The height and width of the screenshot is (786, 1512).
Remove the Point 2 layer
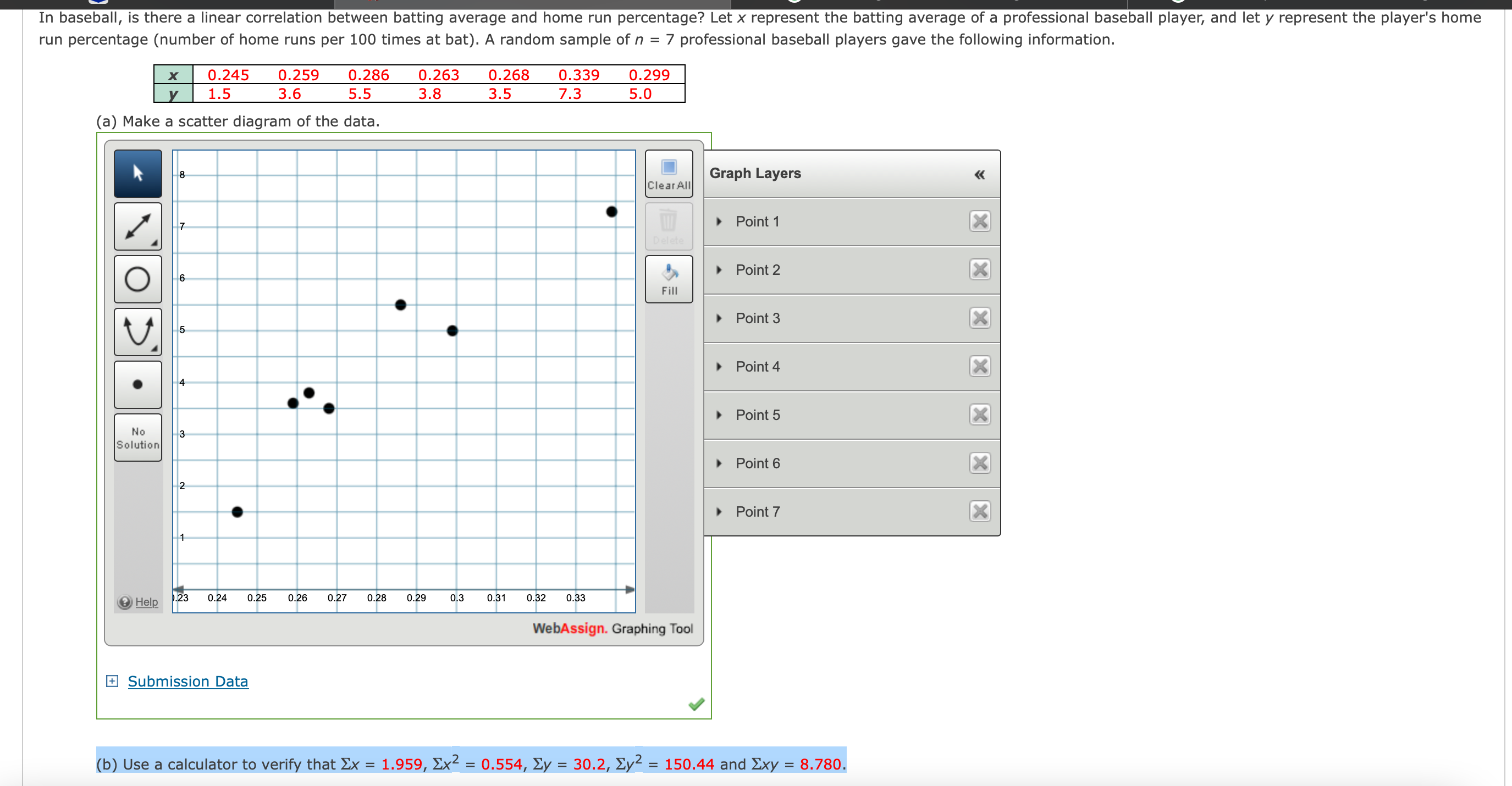coord(980,270)
